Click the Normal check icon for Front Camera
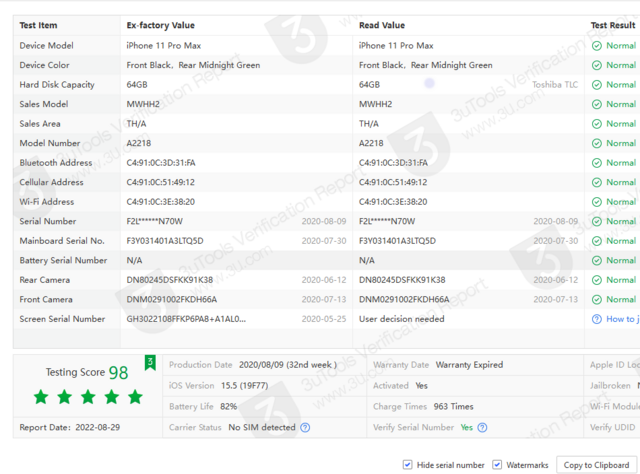640x474 pixels. [597, 300]
